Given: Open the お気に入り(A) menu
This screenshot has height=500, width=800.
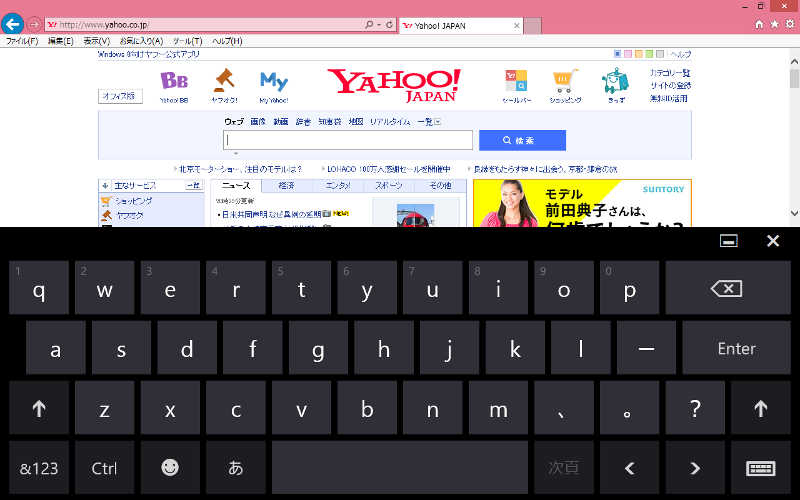Looking at the screenshot, I should 141,41.
